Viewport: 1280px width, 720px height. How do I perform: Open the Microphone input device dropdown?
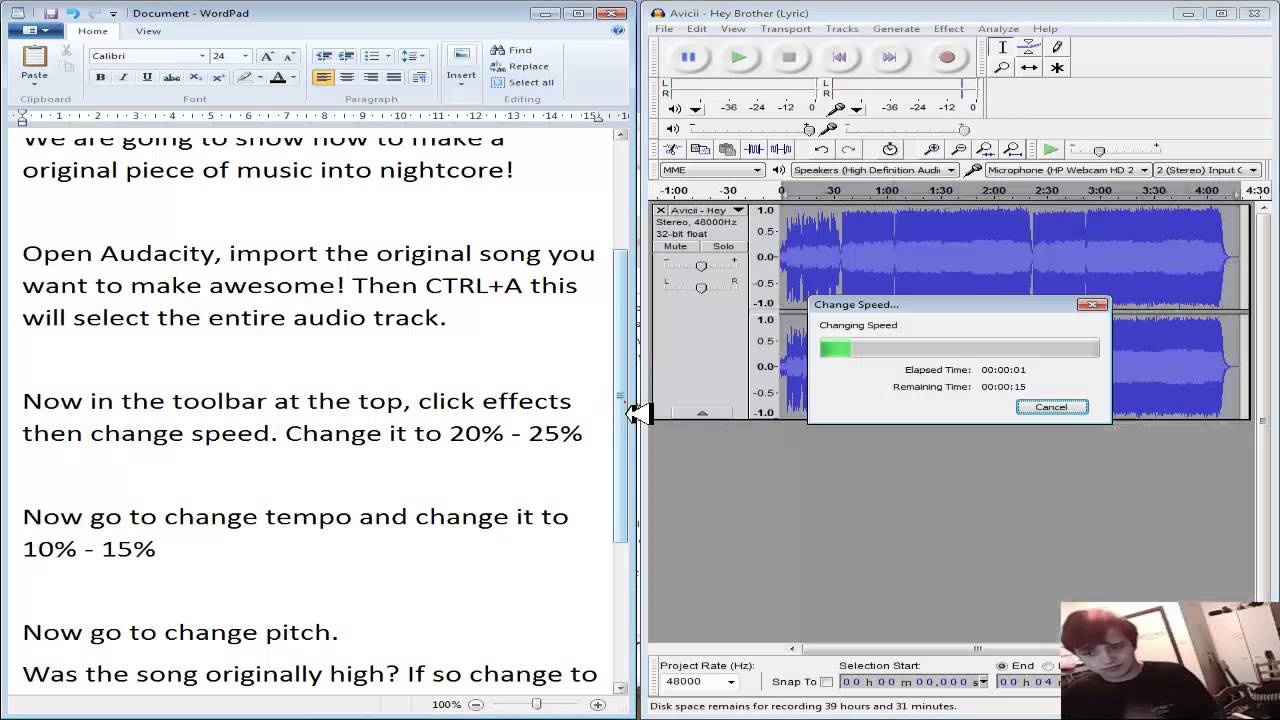1144,170
